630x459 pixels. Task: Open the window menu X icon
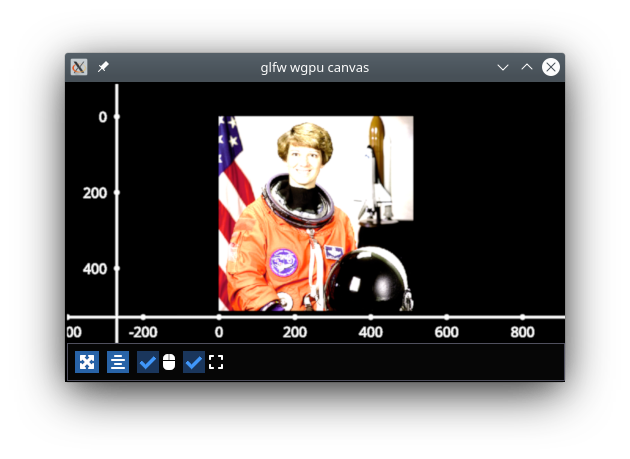[x=79, y=67]
